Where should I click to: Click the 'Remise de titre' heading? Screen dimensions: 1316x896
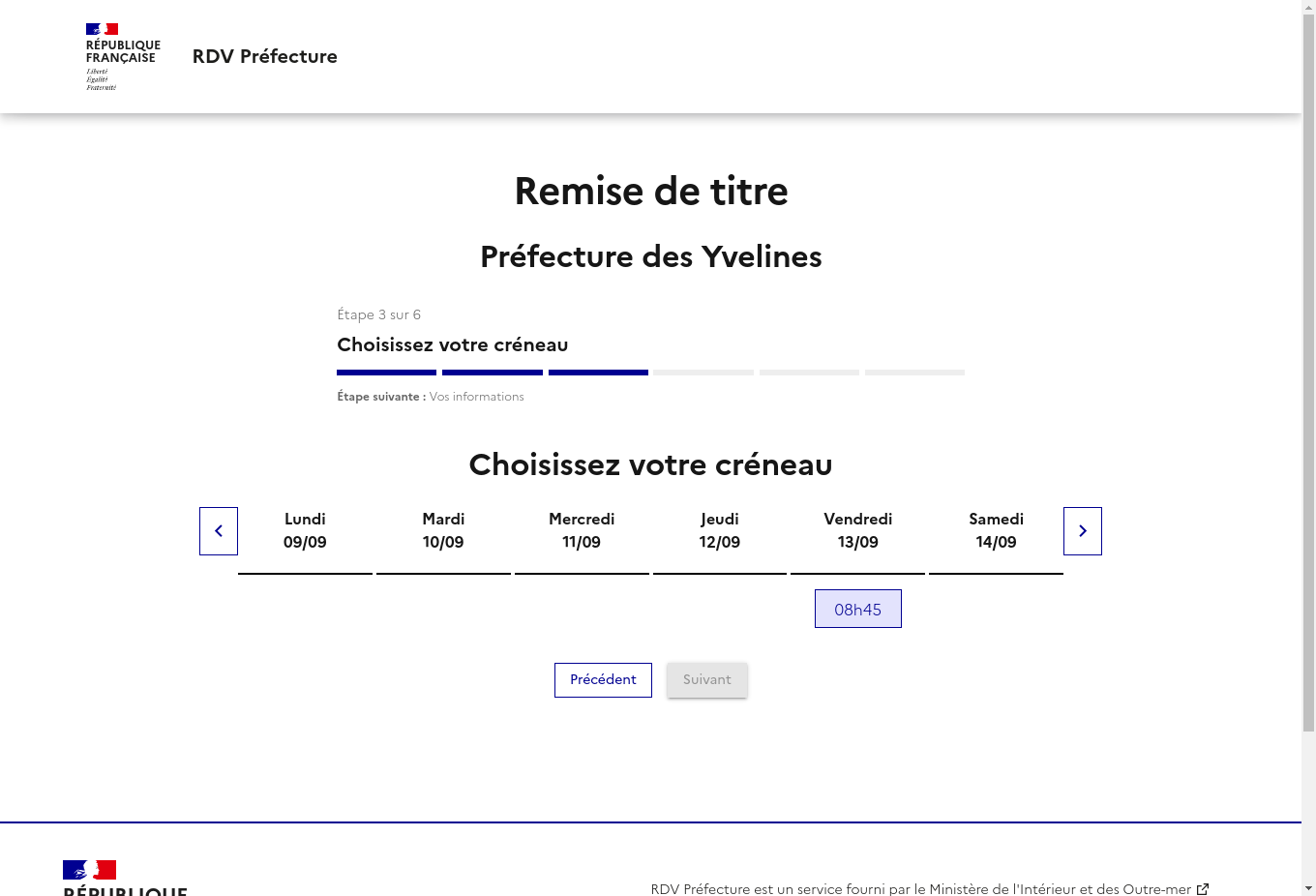pyautogui.click(x=651, y=191)
